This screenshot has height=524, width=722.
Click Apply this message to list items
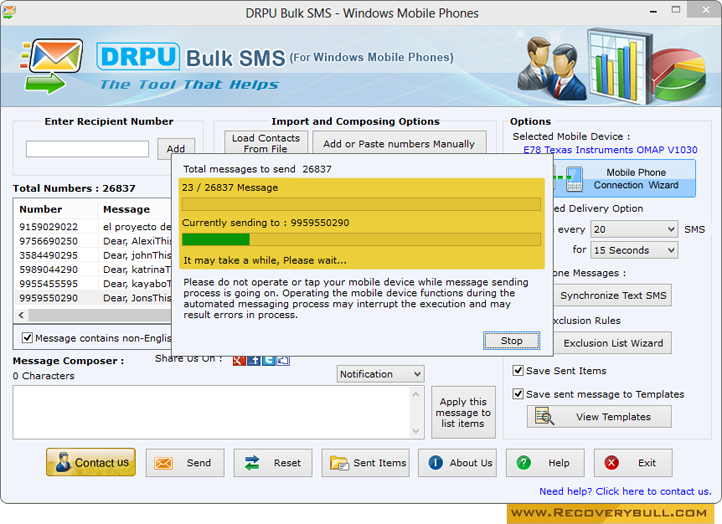click(463, 412)
